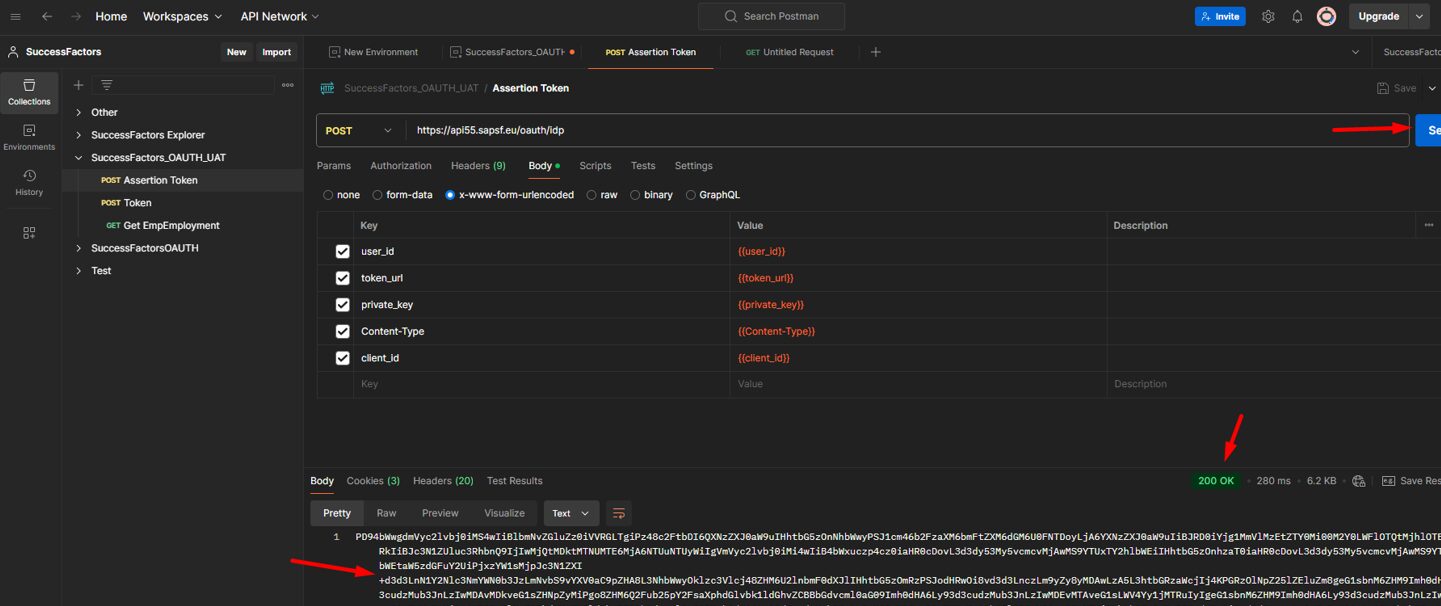1441x606 pixels.
Task: Uncheck the user_id parameter row
Action: (x=342, y=251)
